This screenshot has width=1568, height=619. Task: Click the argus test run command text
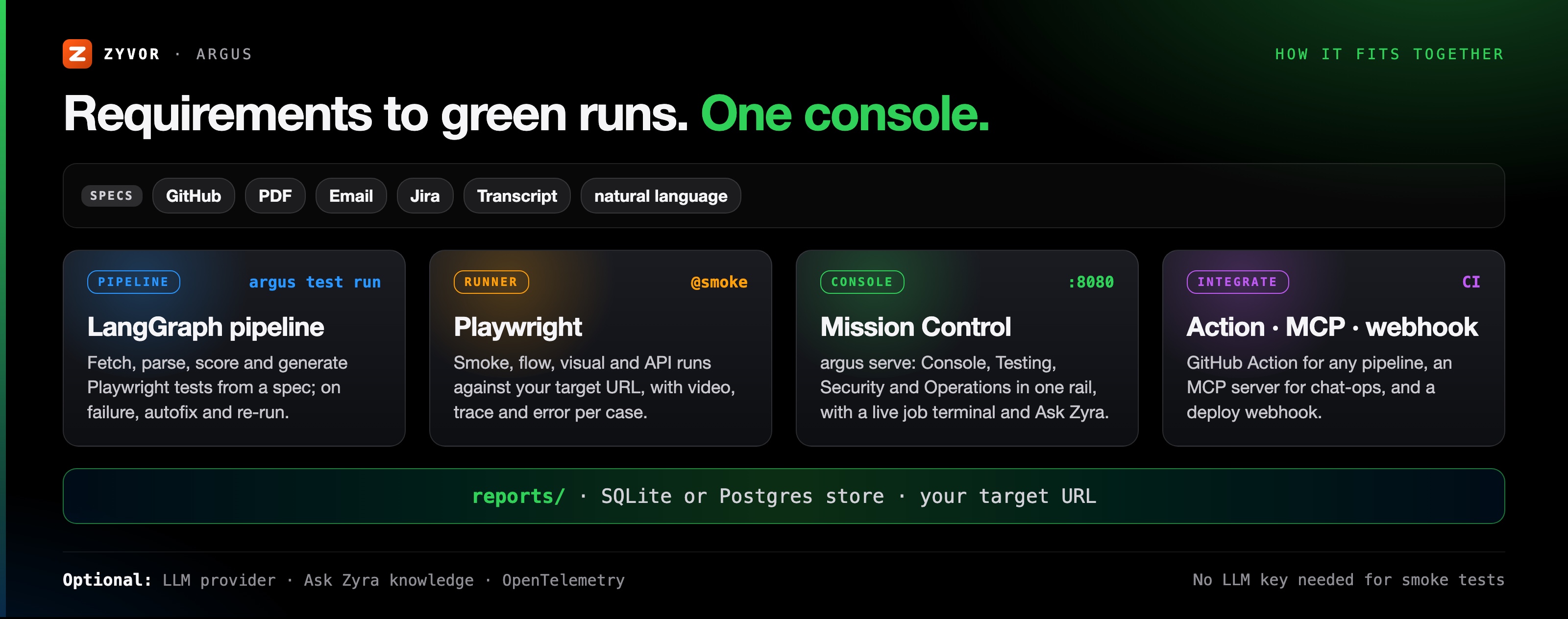pos(315,282)
